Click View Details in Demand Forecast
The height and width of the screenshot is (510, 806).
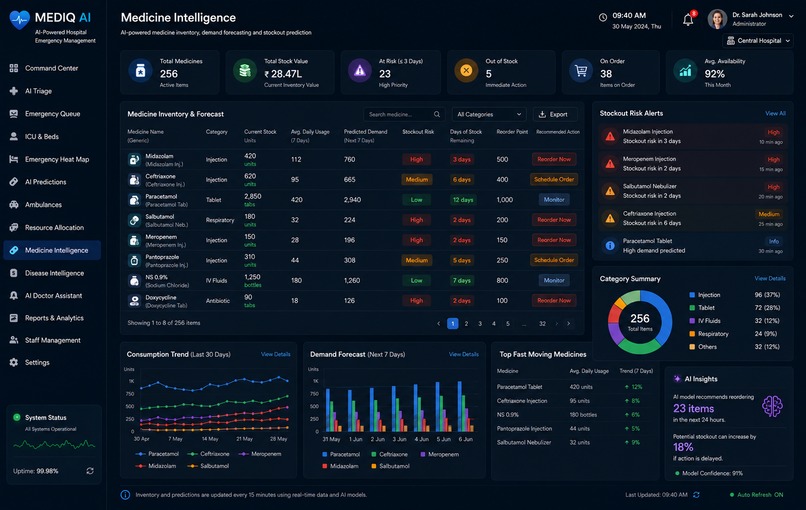(x=464, y=354)
